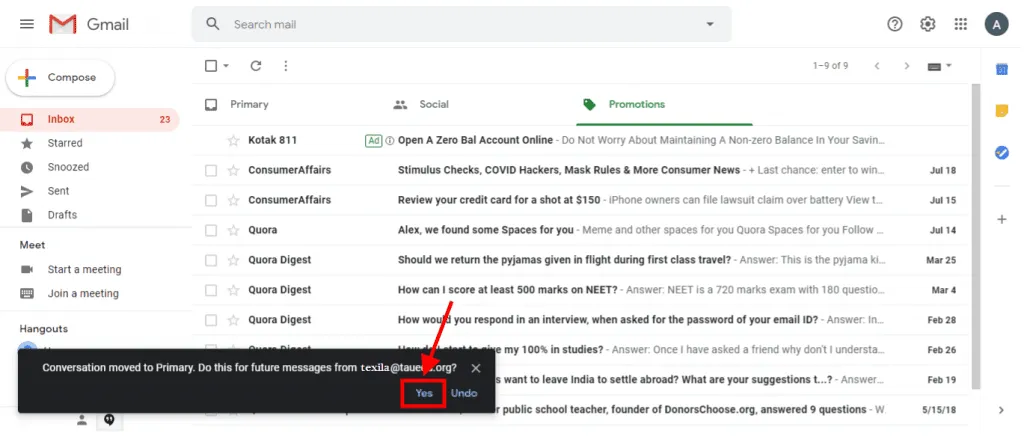Click the search magnifier icon
The image size is (1024, 445).
212,24
